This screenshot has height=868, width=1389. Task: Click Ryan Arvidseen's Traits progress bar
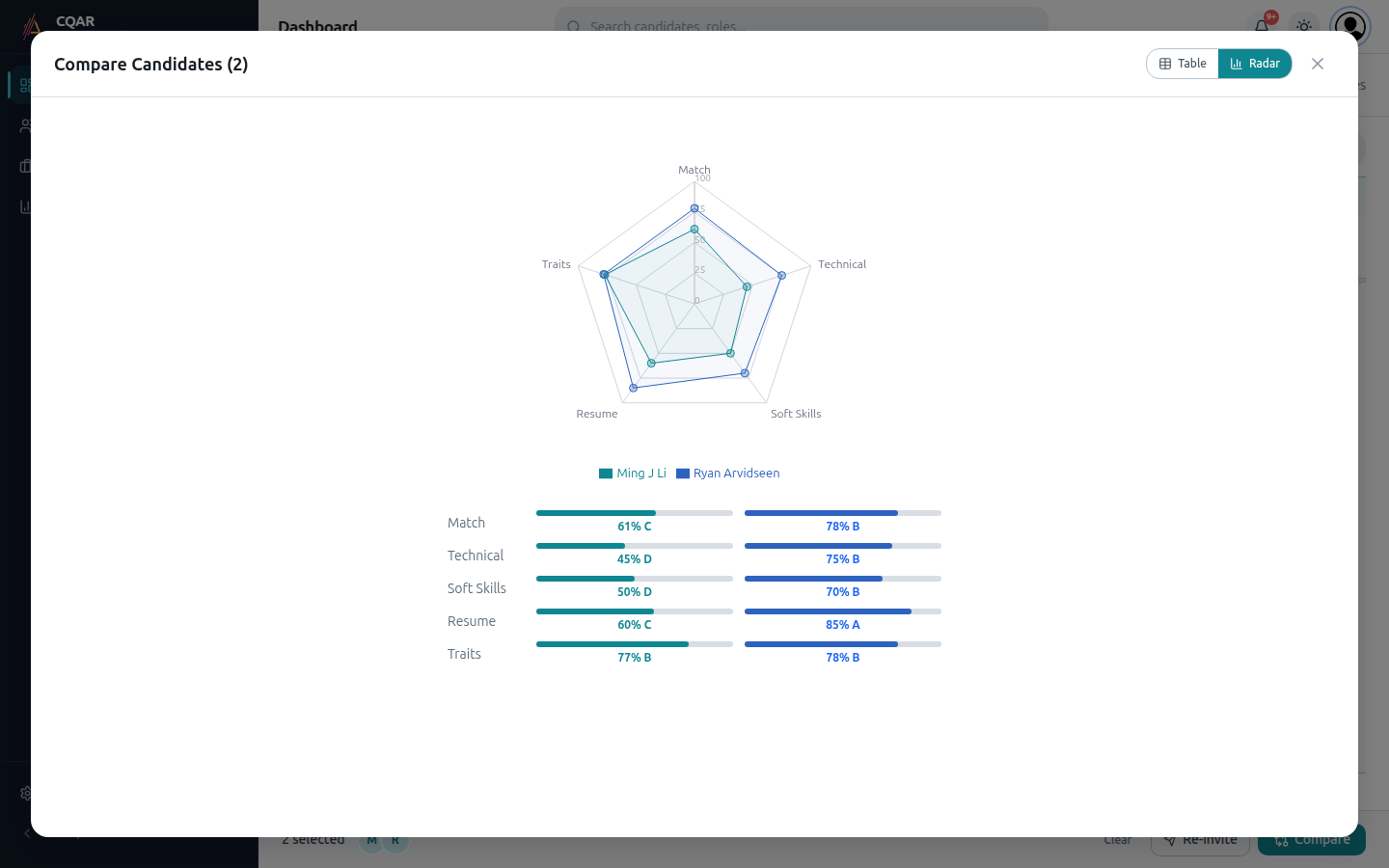click(843, 644)
